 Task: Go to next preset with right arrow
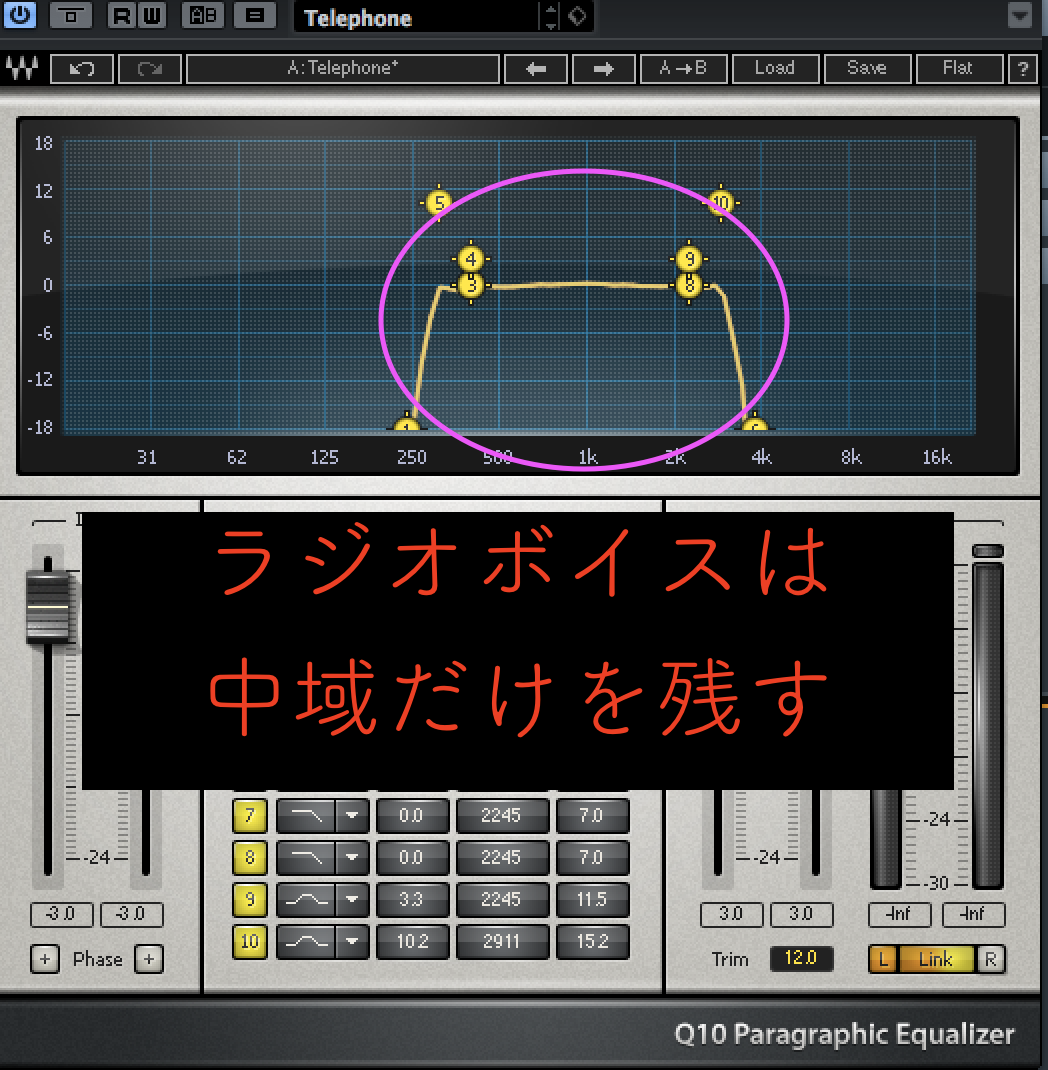pyautogui.click(x=604, y=69)
